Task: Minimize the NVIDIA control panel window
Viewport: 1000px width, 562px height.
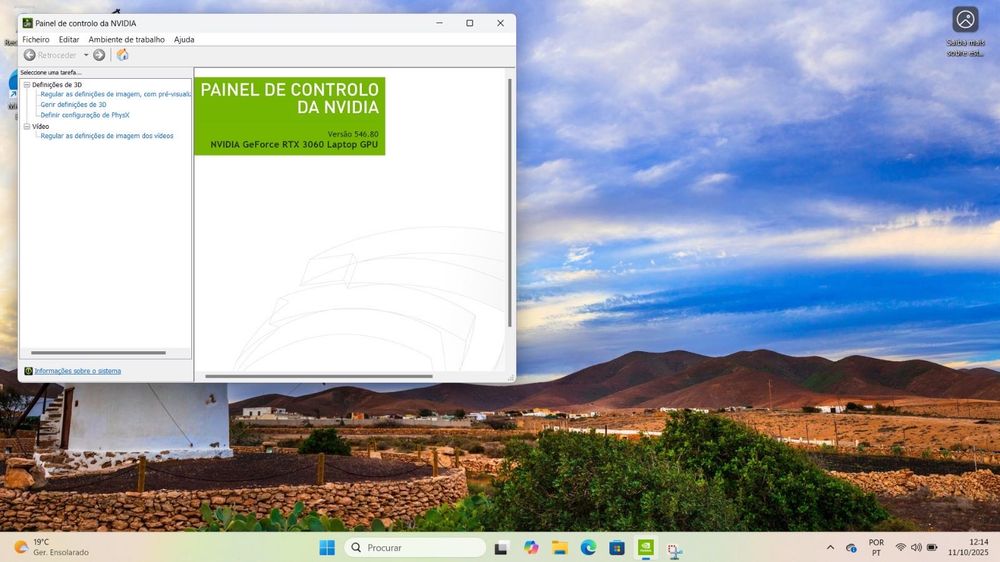Action: (x=439, y=23)
